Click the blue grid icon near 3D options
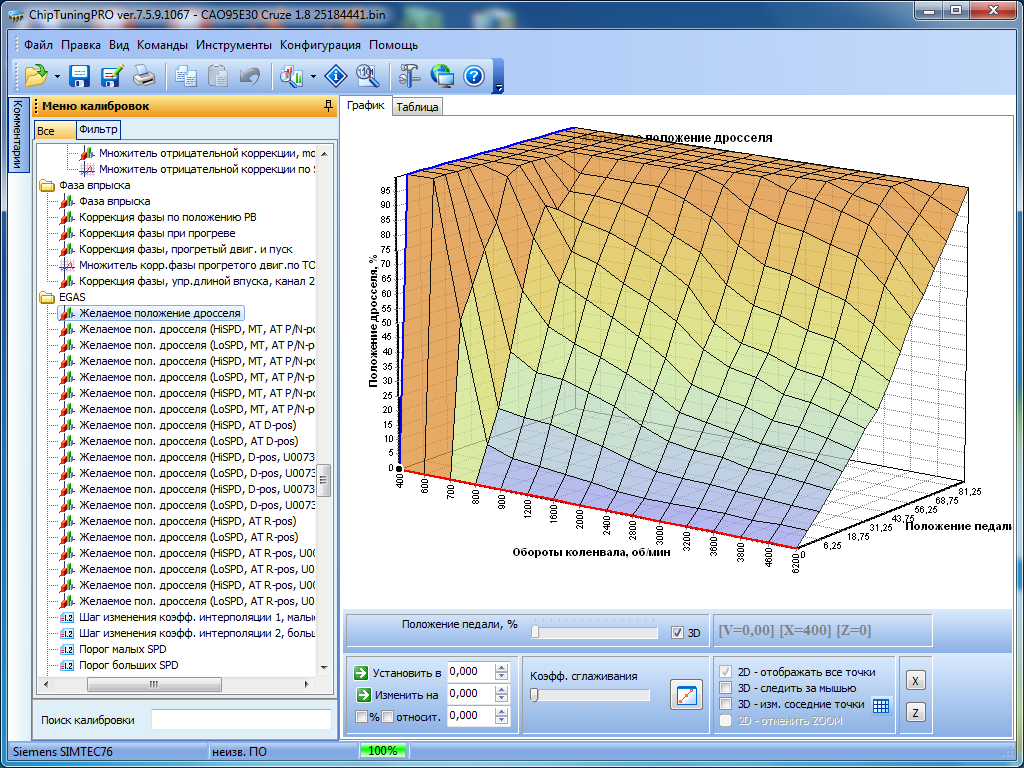Image resolution: width=1024 pixels, height=768 pixels. tap(880, 705)
